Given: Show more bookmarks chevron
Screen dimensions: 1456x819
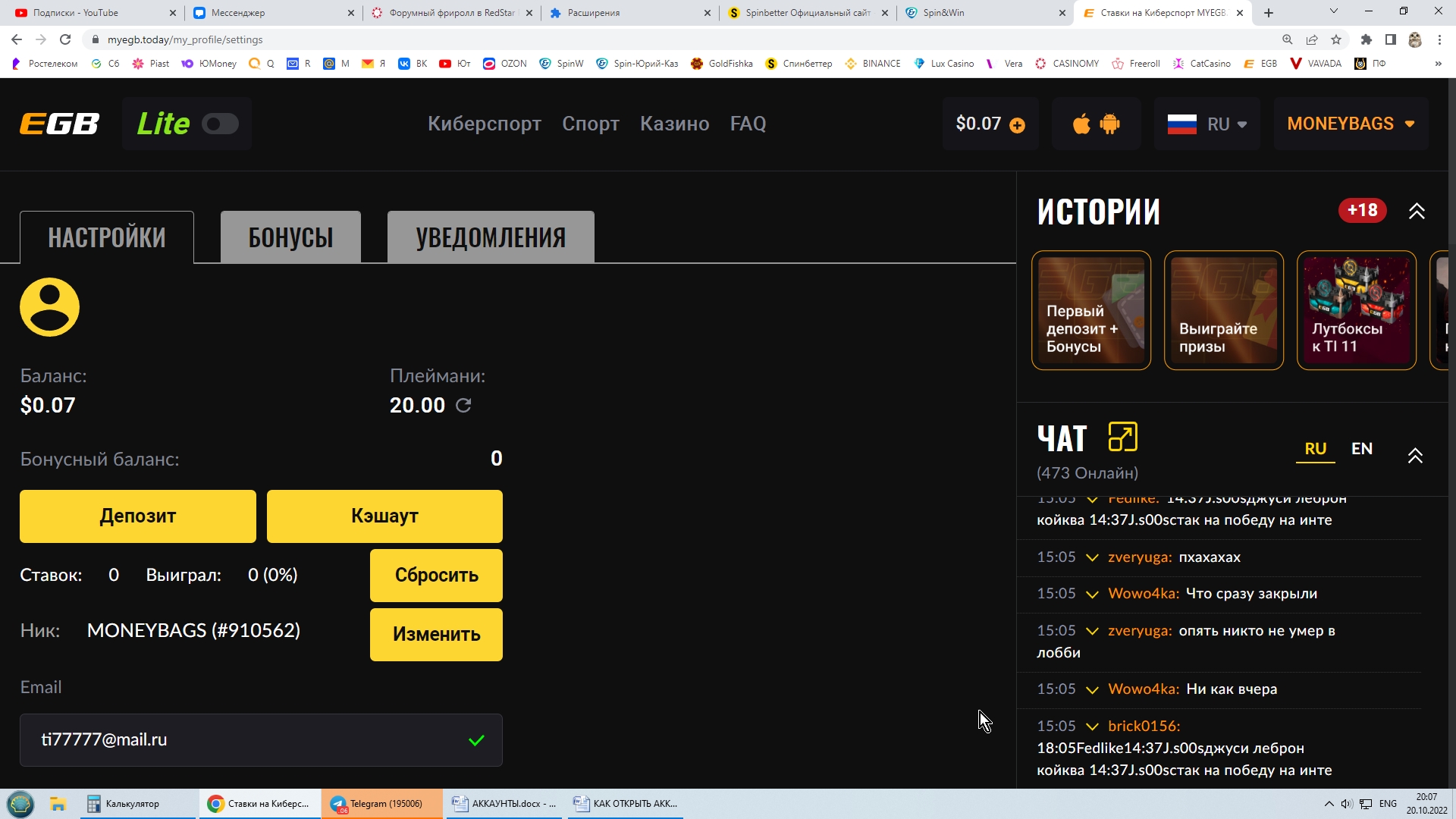Looking at the screenshot, I should [x=1438, y=64].
